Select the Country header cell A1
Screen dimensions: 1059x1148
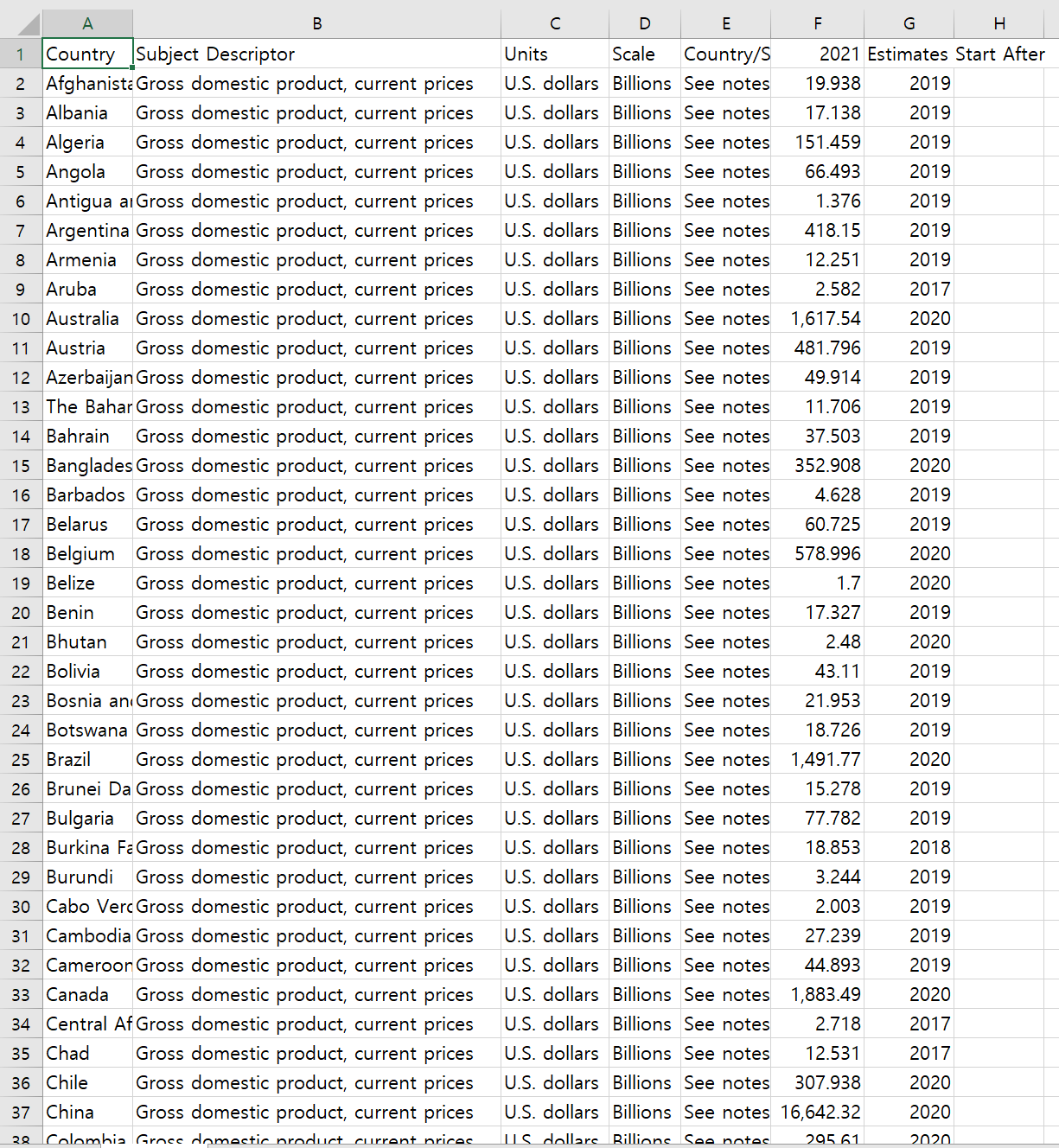(x=87, y=54)
